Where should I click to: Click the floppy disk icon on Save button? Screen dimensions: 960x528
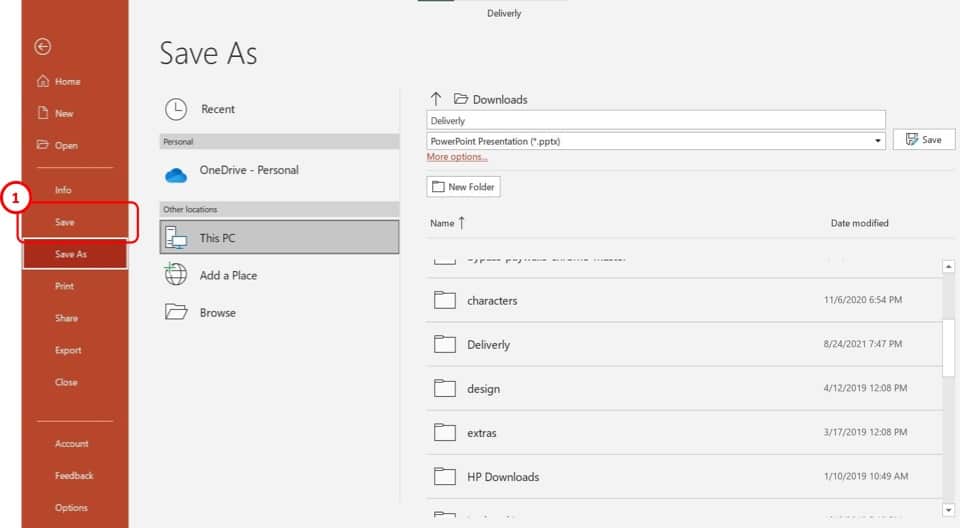[912, 140]
